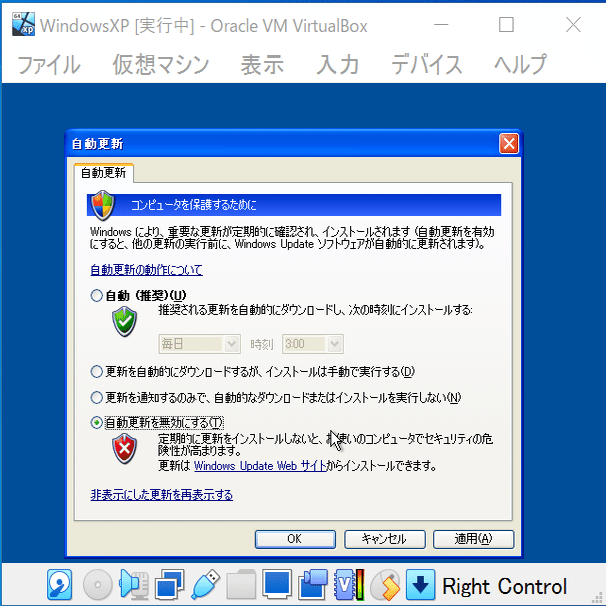Viewport: 606px width, 606px height.
Task: Click the red shield disabled-updates icon
Action: pyautogui.click(x=124, y=448)
